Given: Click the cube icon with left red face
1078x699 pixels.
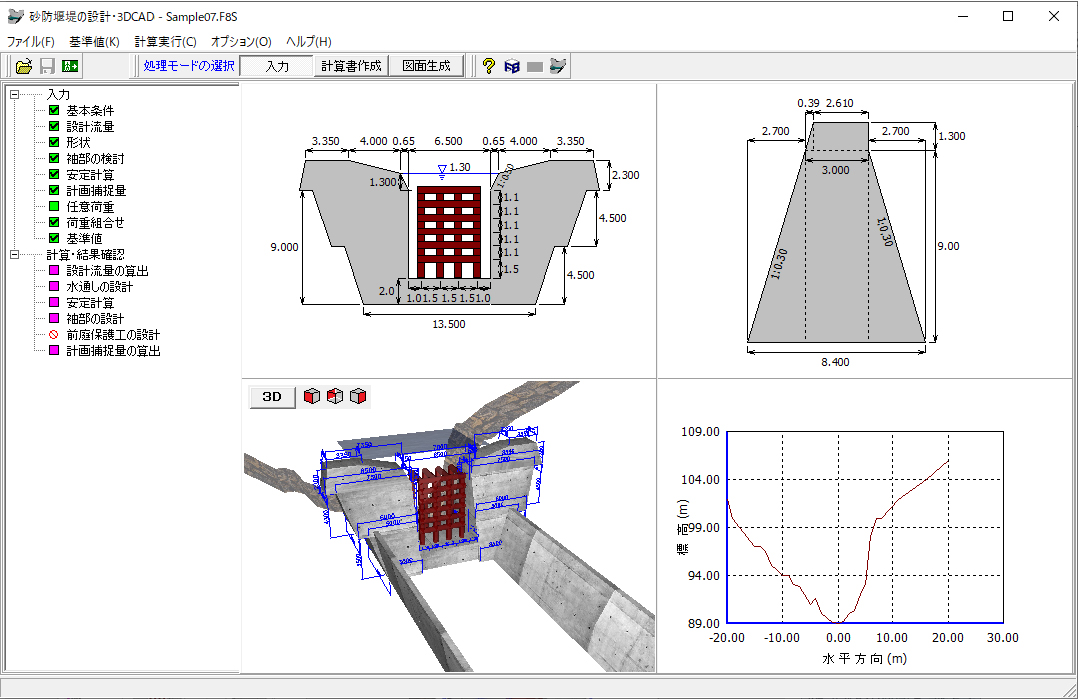Looking at the screenshot, I should (x=312, y=397).
